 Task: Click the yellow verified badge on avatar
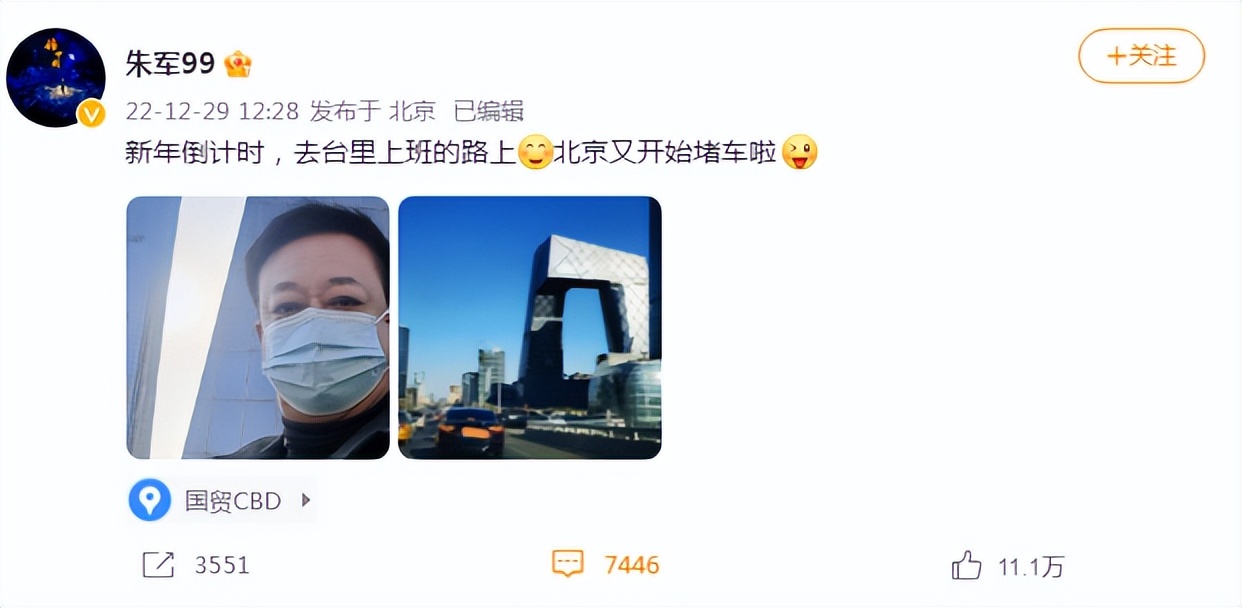coord(92,115)
